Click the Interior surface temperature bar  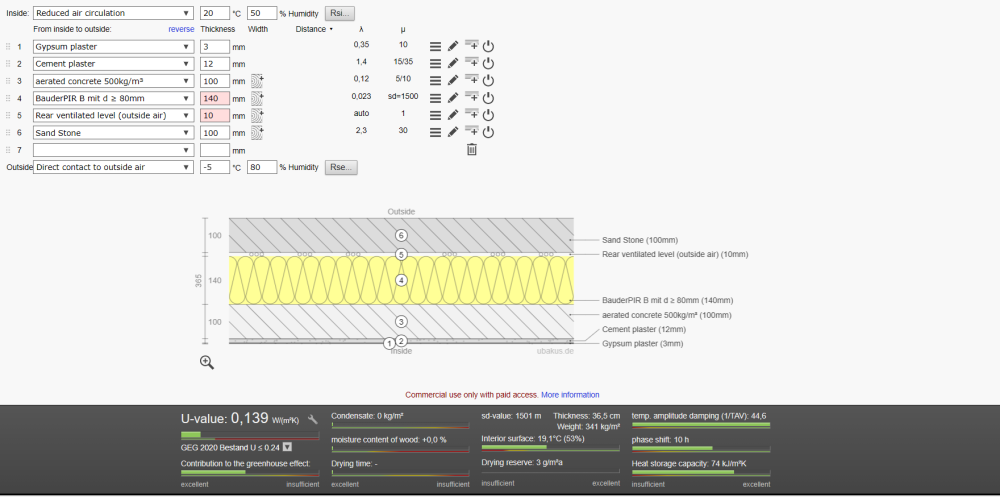(550, 448)
